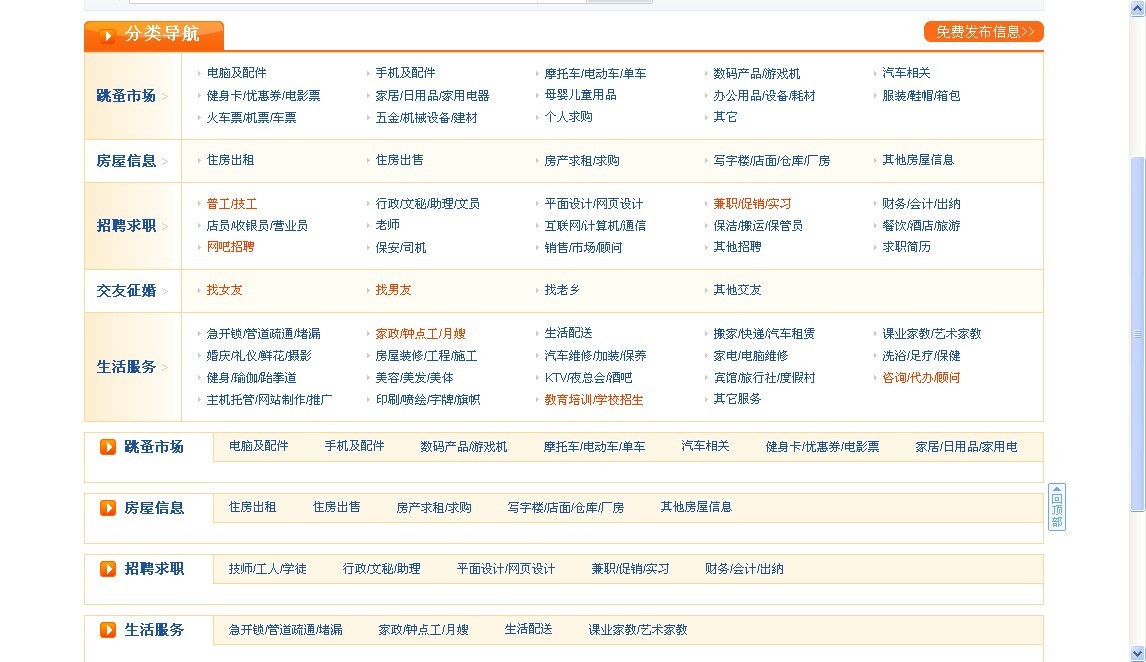The width and height of the screenshot is (1146, 662).
Task: Open the 其他交友 link
Action: (737, 290)
